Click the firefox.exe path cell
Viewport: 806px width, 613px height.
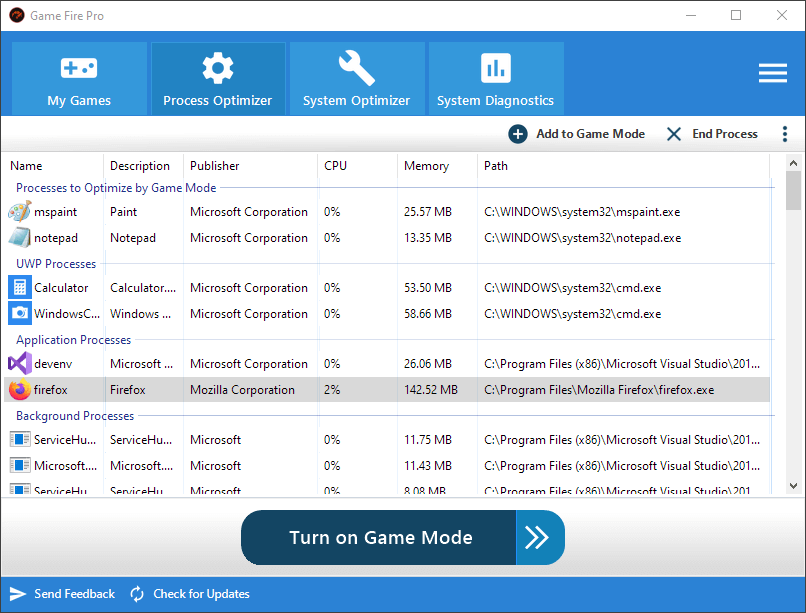[x=599, y=390]
